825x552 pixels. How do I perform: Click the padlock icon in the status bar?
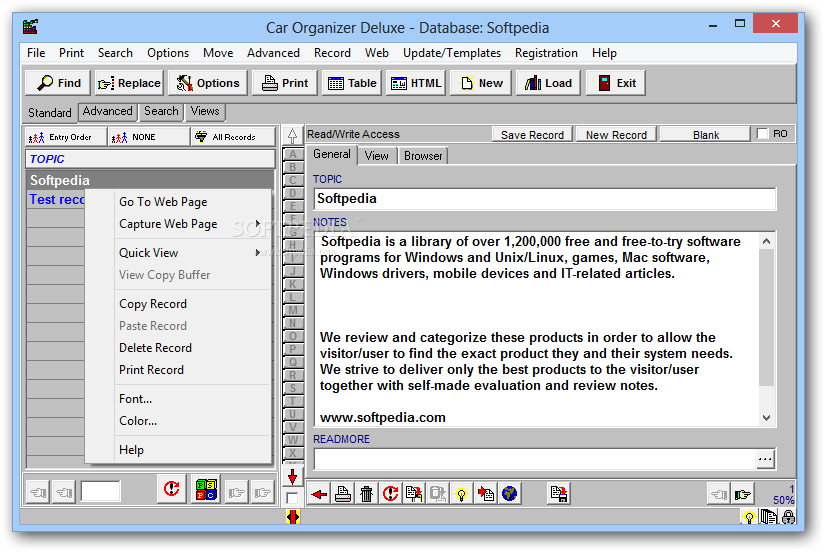pos(788,517)
